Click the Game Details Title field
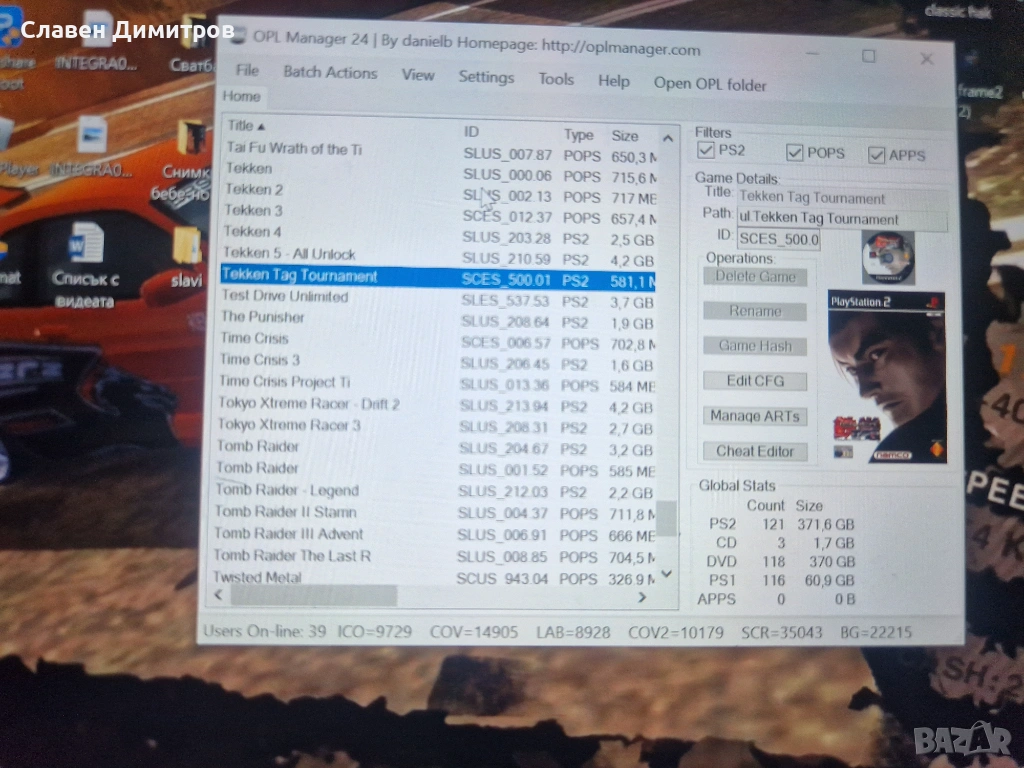 (842, 198)
